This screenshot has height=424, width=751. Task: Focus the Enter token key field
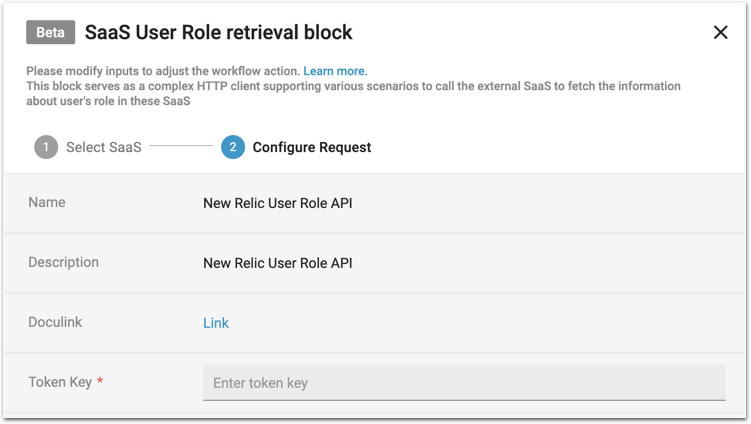pos(464,383)
